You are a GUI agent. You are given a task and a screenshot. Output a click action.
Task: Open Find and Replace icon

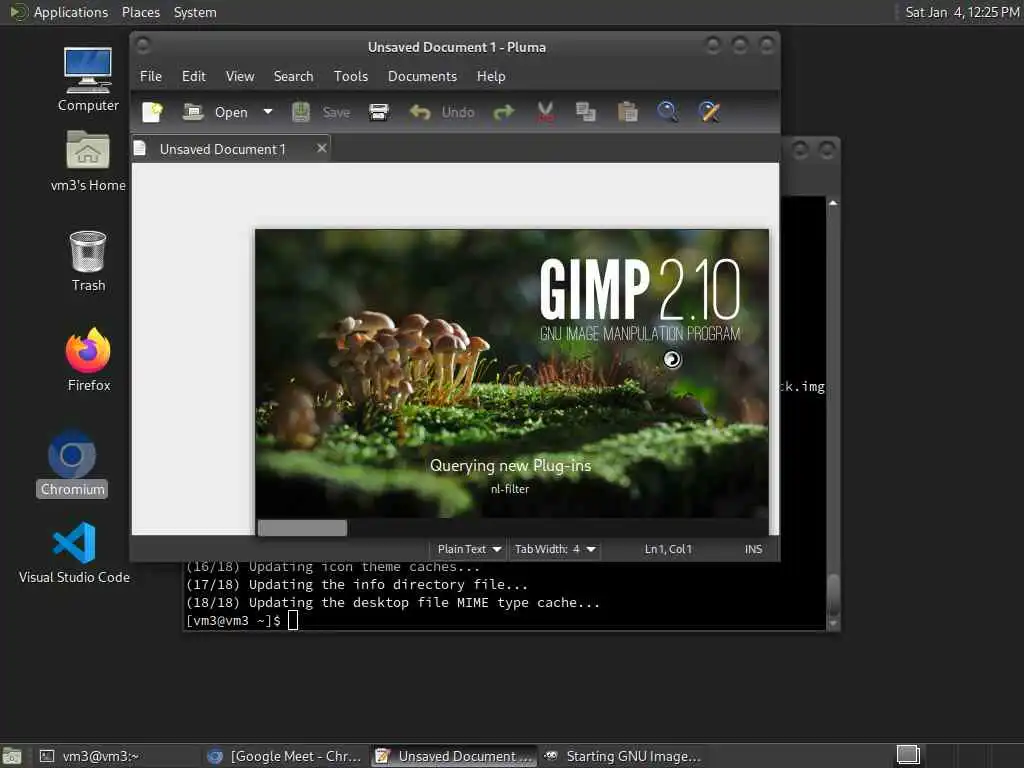click(709, 112)
